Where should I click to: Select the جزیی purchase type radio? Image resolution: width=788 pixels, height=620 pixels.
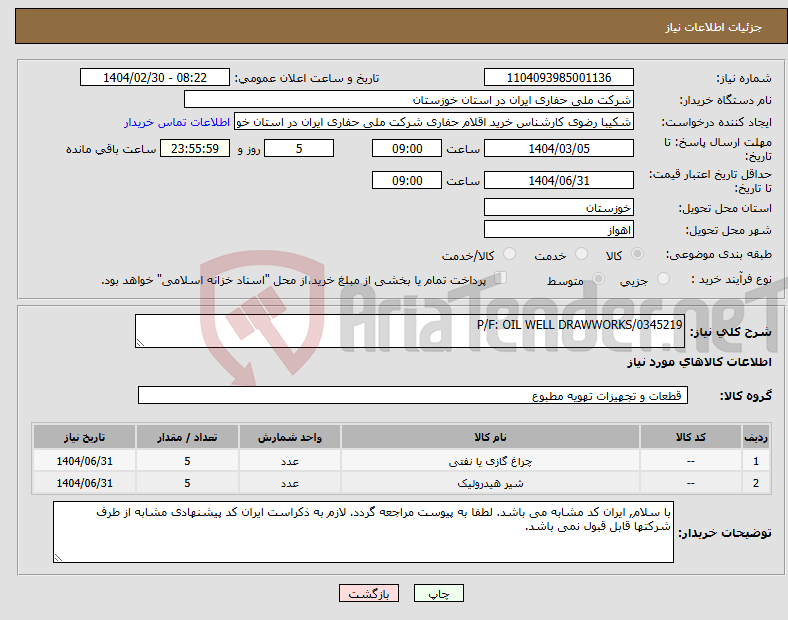pyautogui.click(x=663, y=279)
